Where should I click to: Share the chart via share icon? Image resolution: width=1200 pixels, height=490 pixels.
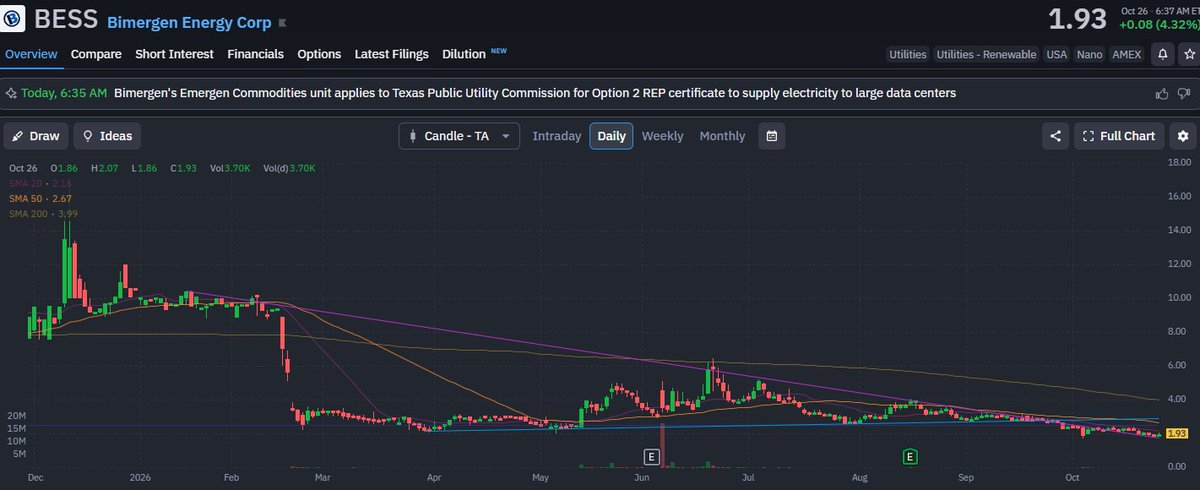tap(1055, 136)
